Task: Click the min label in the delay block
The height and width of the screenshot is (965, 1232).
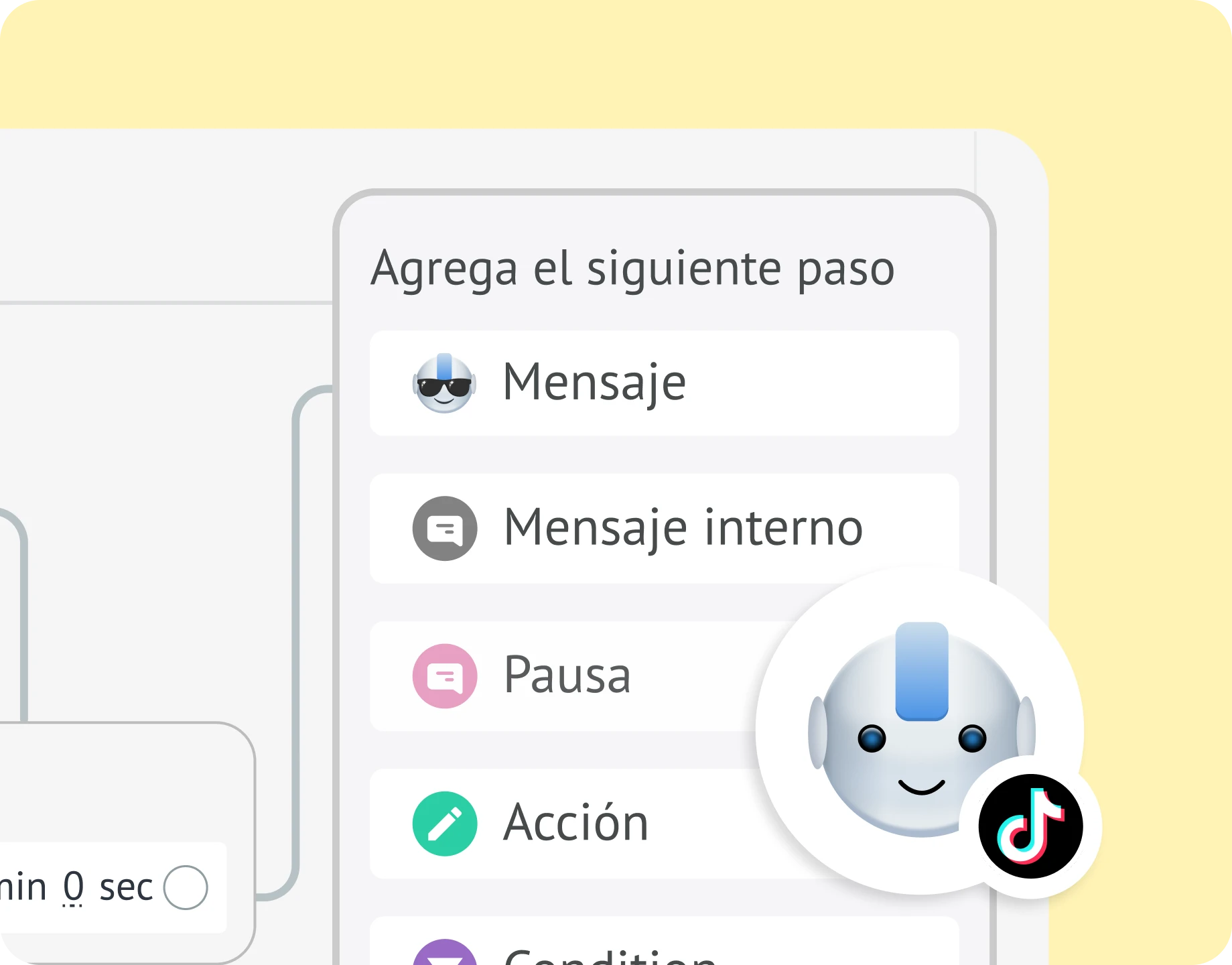Action: pyautogui.click(x=23, y=887)
